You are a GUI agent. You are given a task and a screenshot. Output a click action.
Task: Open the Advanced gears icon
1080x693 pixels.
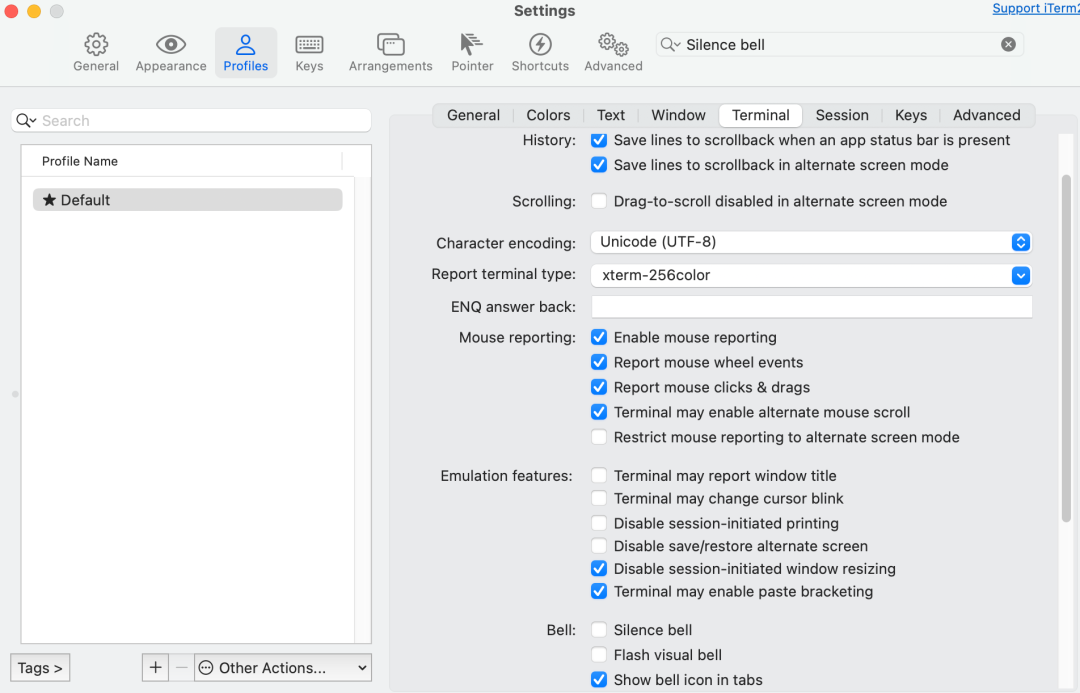[x=613, y=45]
